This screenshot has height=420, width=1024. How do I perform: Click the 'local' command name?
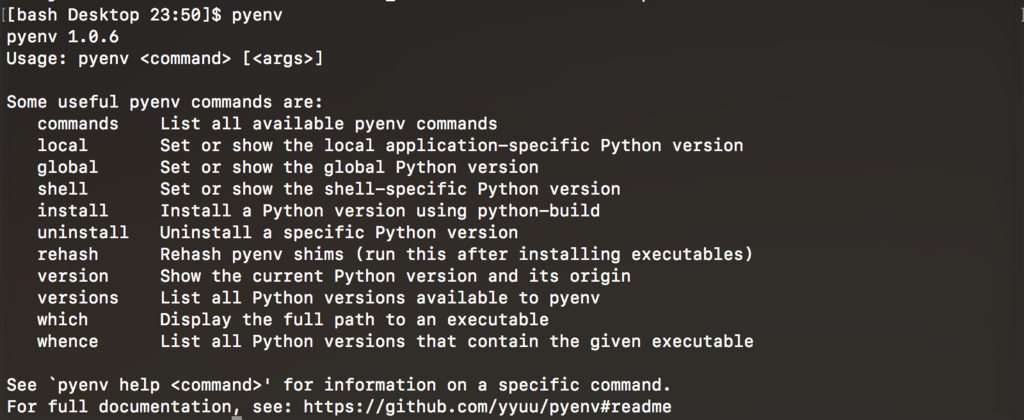click(63, 146)
